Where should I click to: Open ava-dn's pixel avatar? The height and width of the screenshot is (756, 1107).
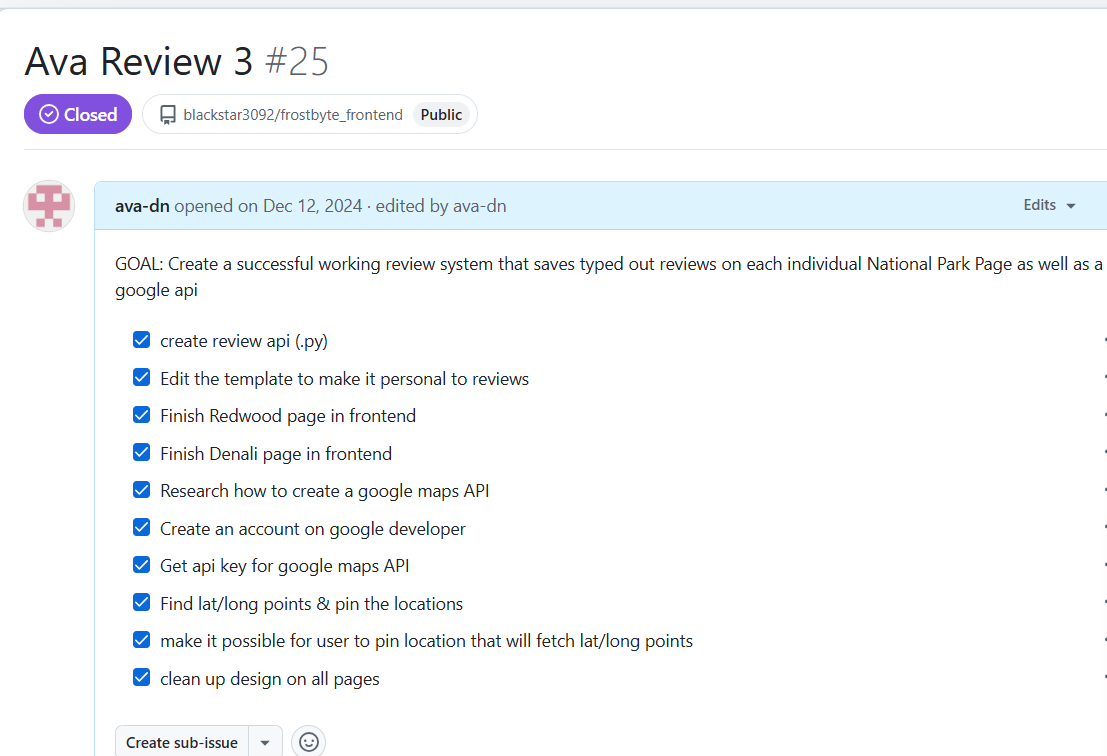pyautogui.click(x=49, y=206)
